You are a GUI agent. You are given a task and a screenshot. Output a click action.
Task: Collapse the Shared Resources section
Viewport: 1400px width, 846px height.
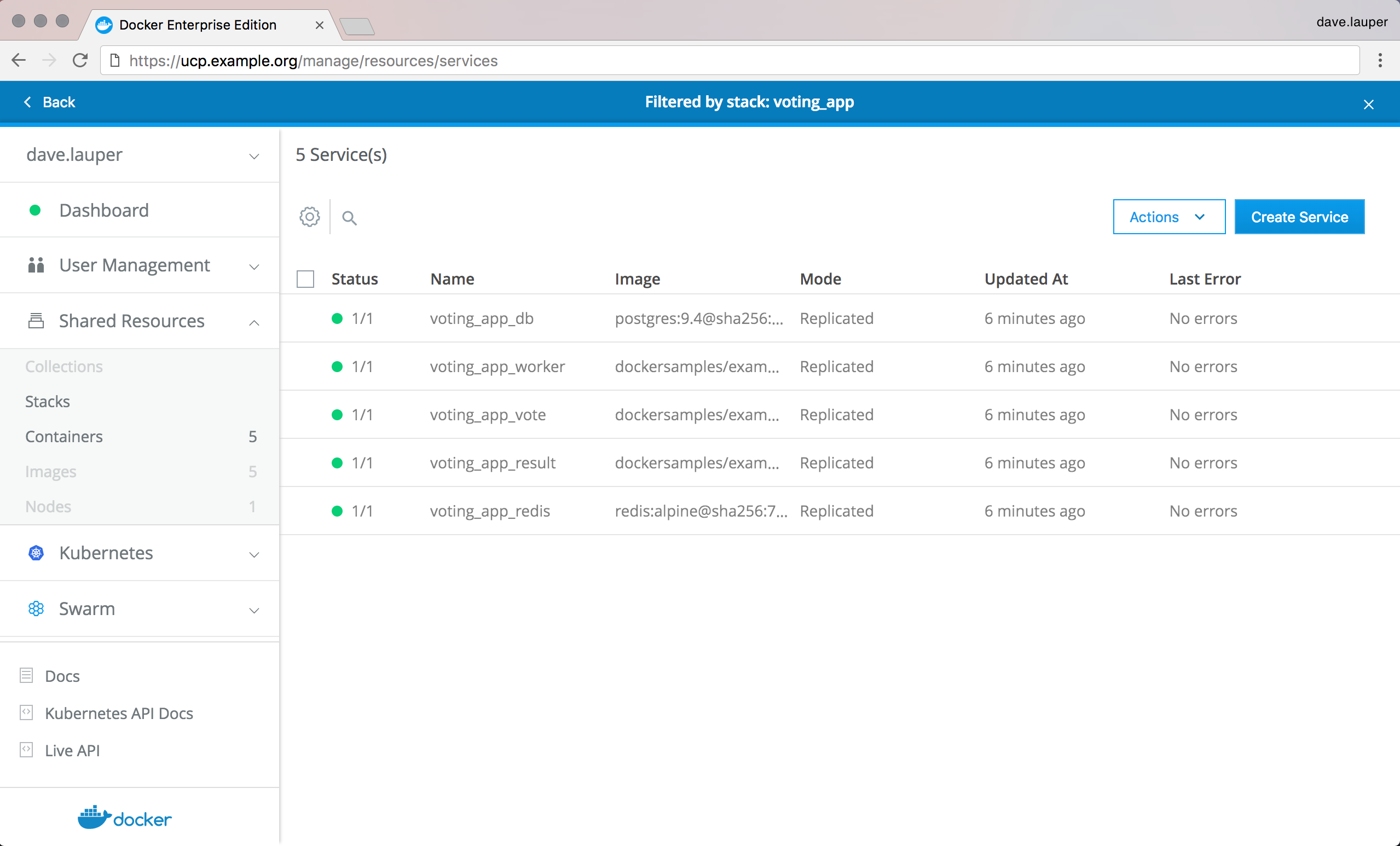pos(254,322)
